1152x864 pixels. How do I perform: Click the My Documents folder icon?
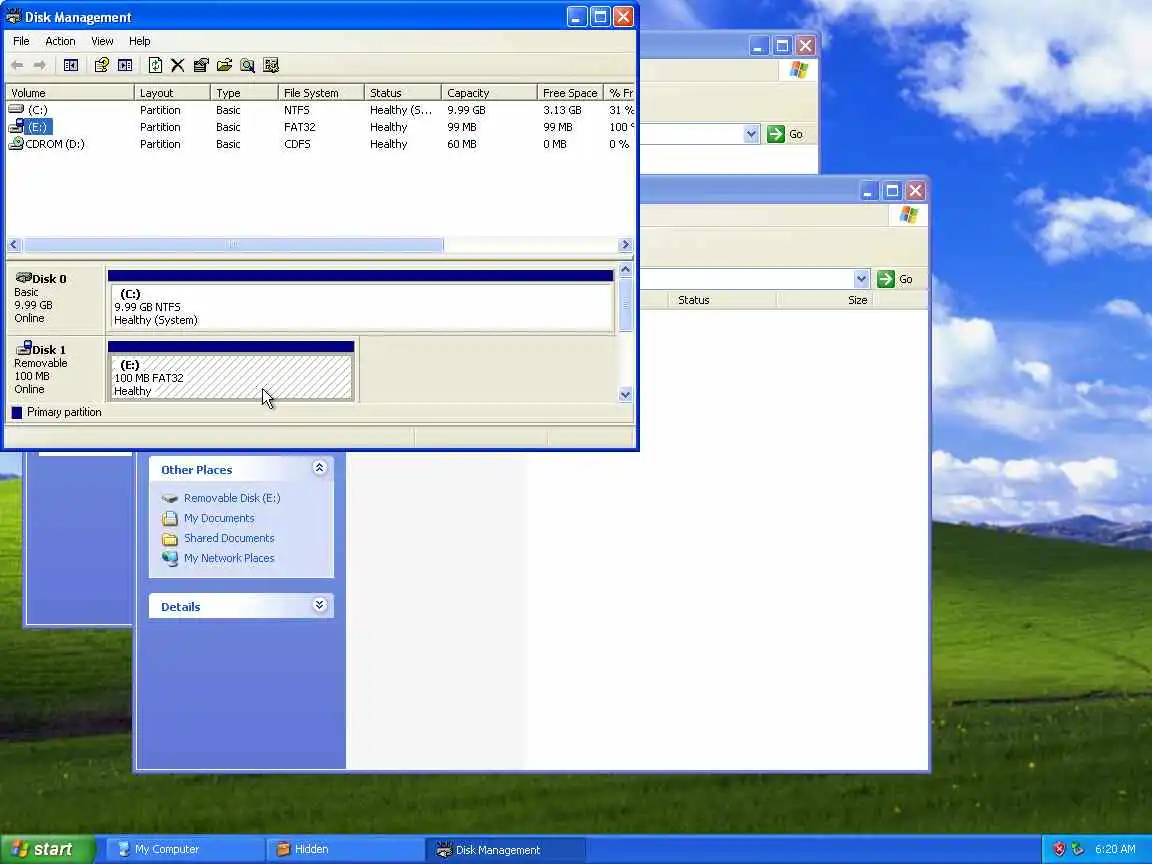(170, 518)
